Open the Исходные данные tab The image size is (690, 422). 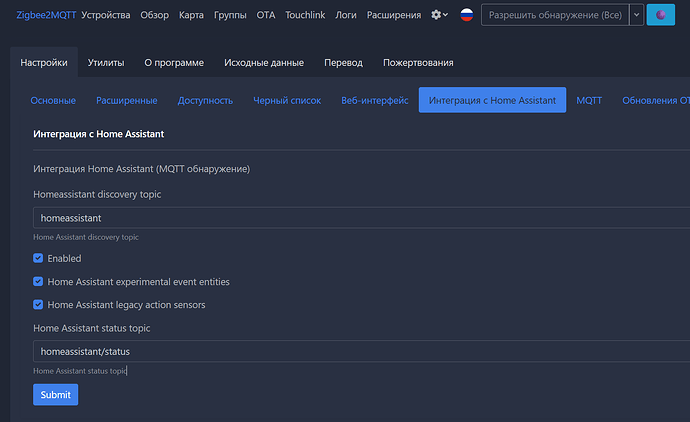(x=264, y=62)
